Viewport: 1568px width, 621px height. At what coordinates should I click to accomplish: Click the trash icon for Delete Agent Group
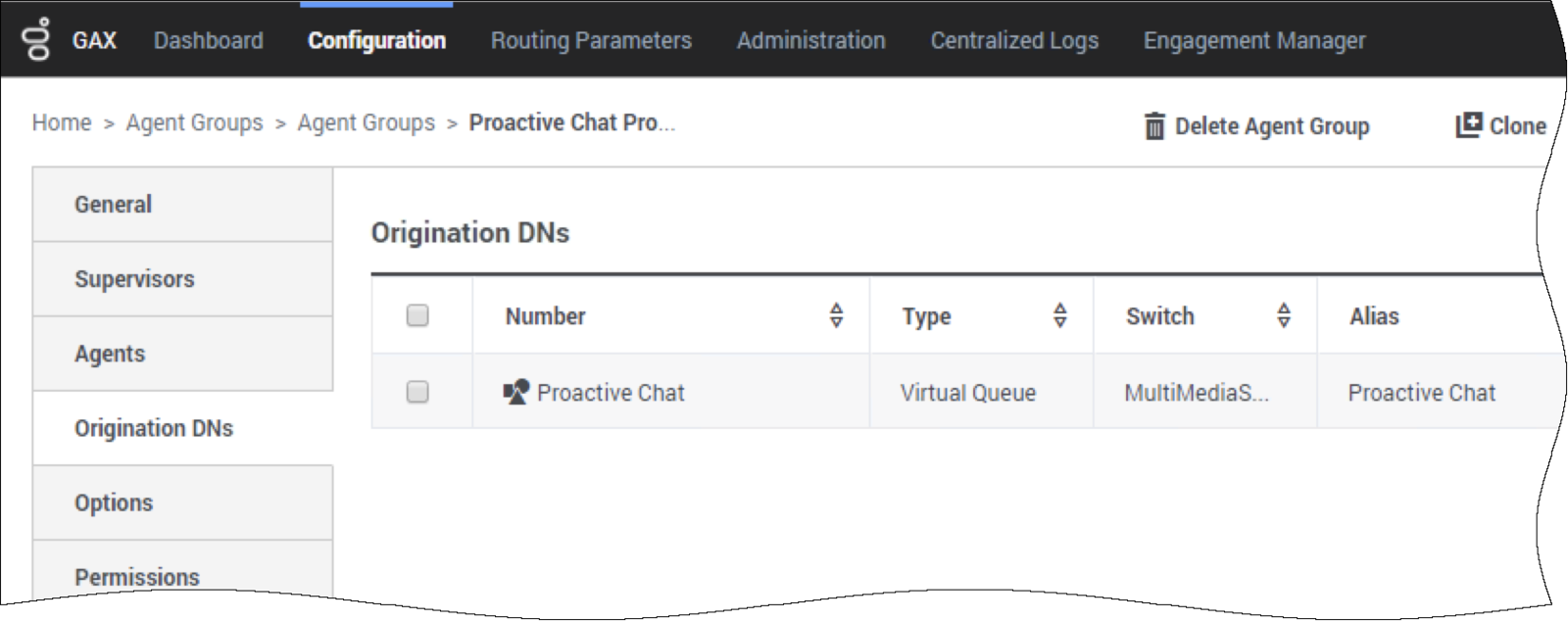1154,126
